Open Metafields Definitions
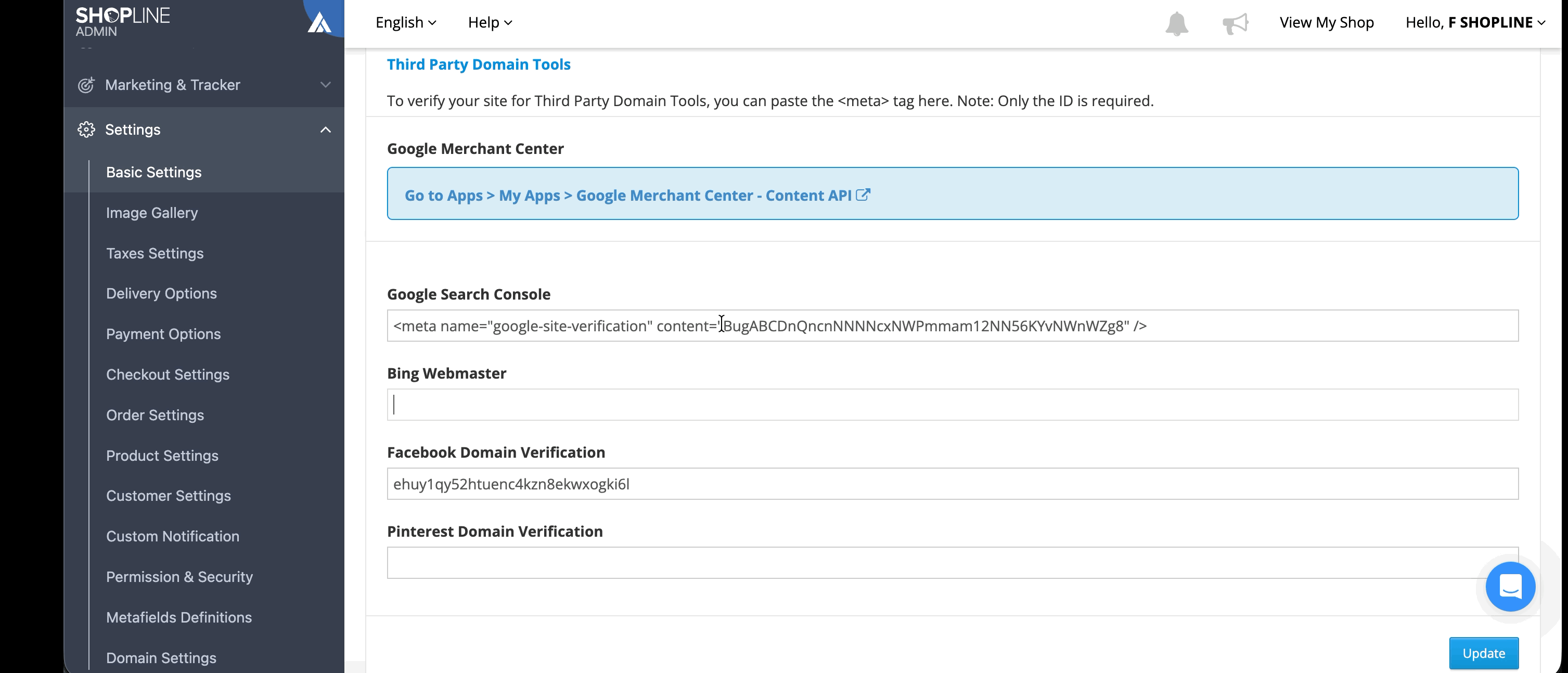Image resolution: width=1568 pixels, height=673 pixels. pos(178,617)
